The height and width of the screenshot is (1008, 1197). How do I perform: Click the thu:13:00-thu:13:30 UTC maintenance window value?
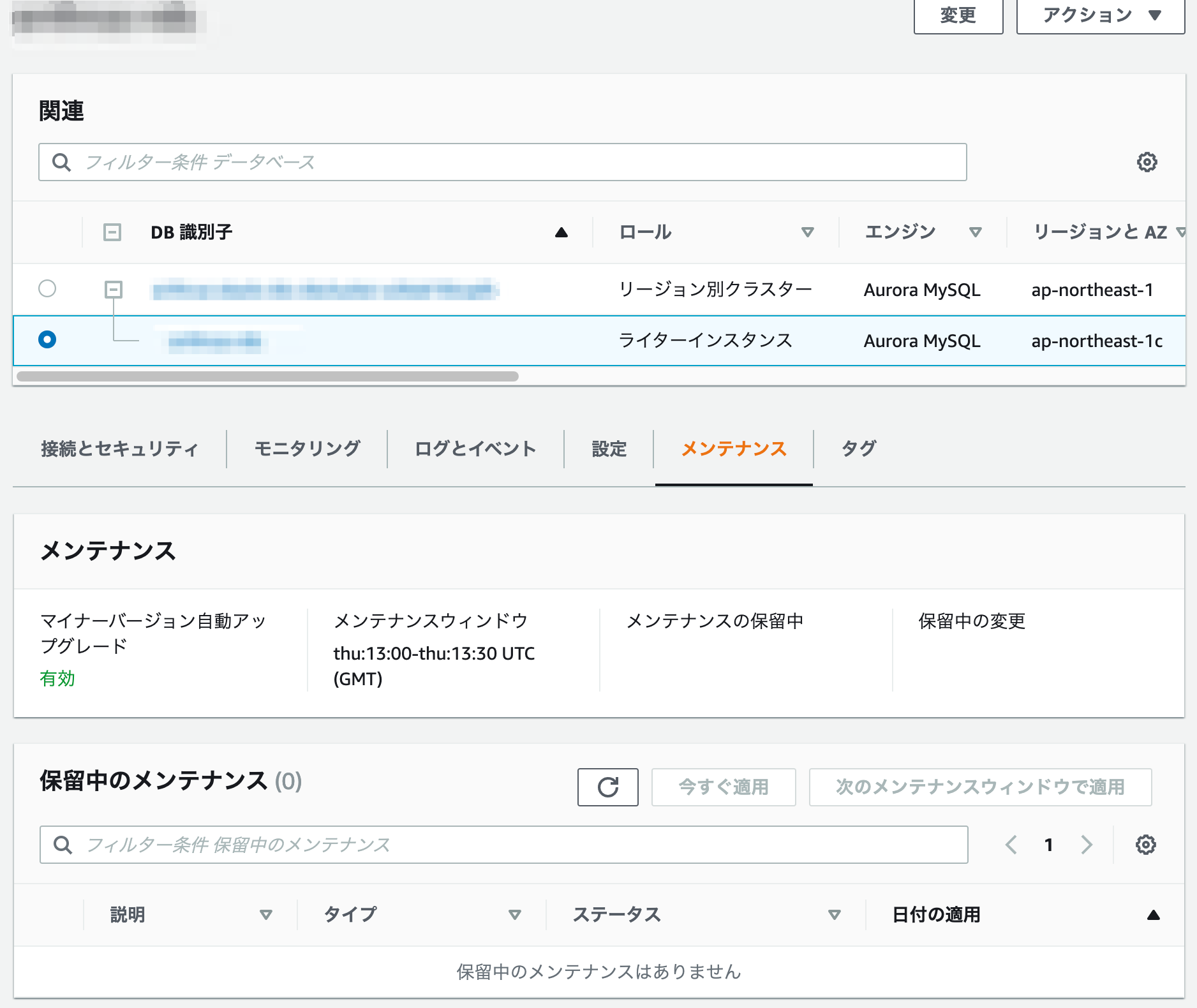tap(434, 666)
